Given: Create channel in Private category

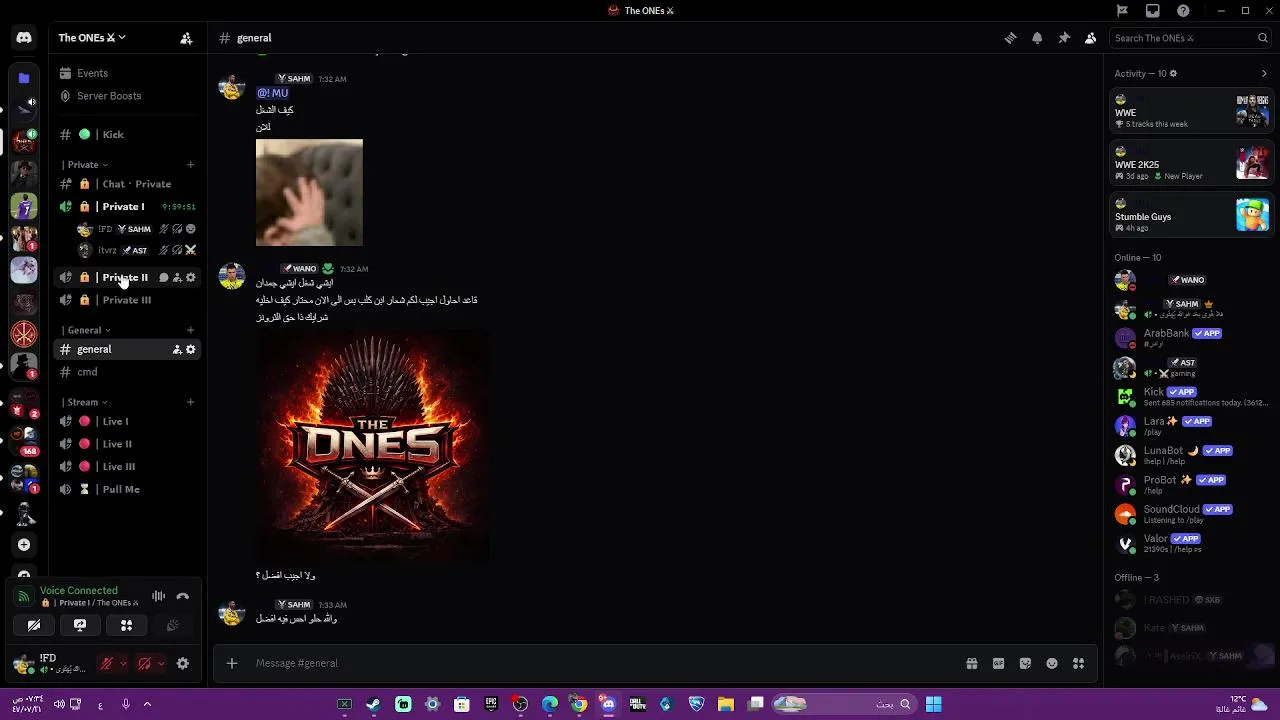Looking at the screenshot, I should point(190,165).
